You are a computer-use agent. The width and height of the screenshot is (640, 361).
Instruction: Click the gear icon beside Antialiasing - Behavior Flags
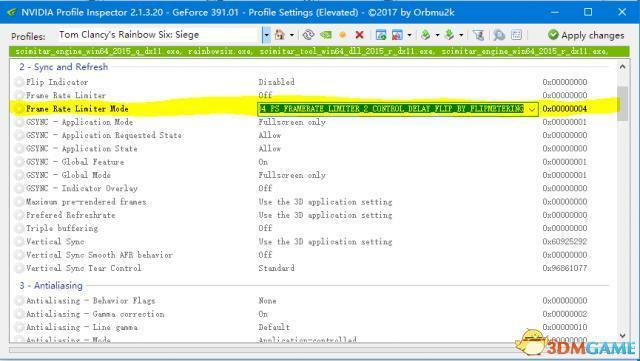coord(19,301)
